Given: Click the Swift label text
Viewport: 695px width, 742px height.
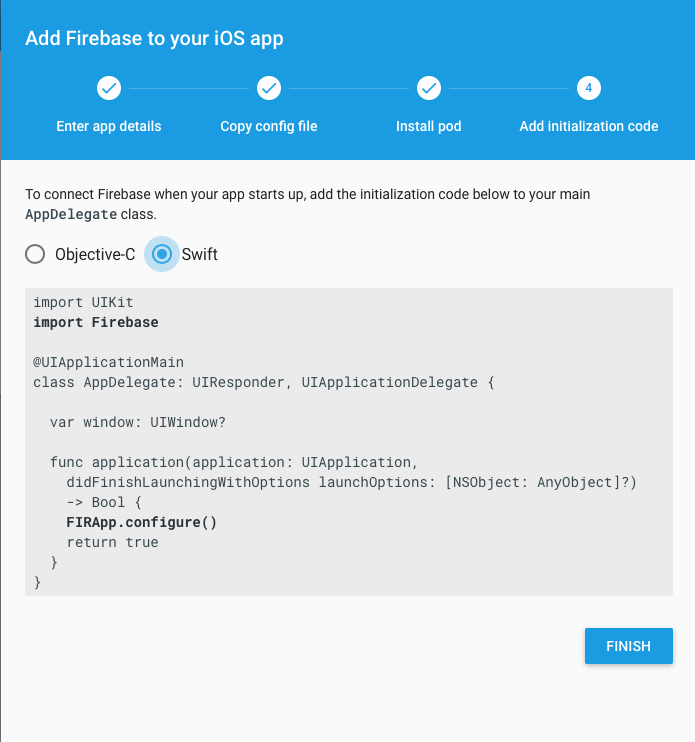Looking at the screenshot, I should click(x=200, y=255).
